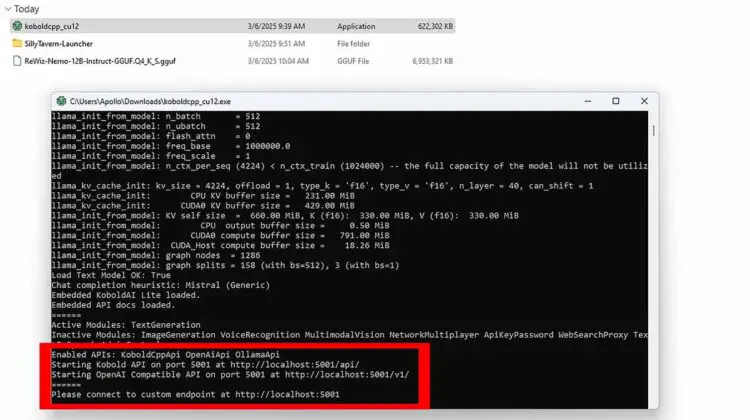Click 'Embedded API docs loaded.' line
750x420 pixels.
pos(113,305)
